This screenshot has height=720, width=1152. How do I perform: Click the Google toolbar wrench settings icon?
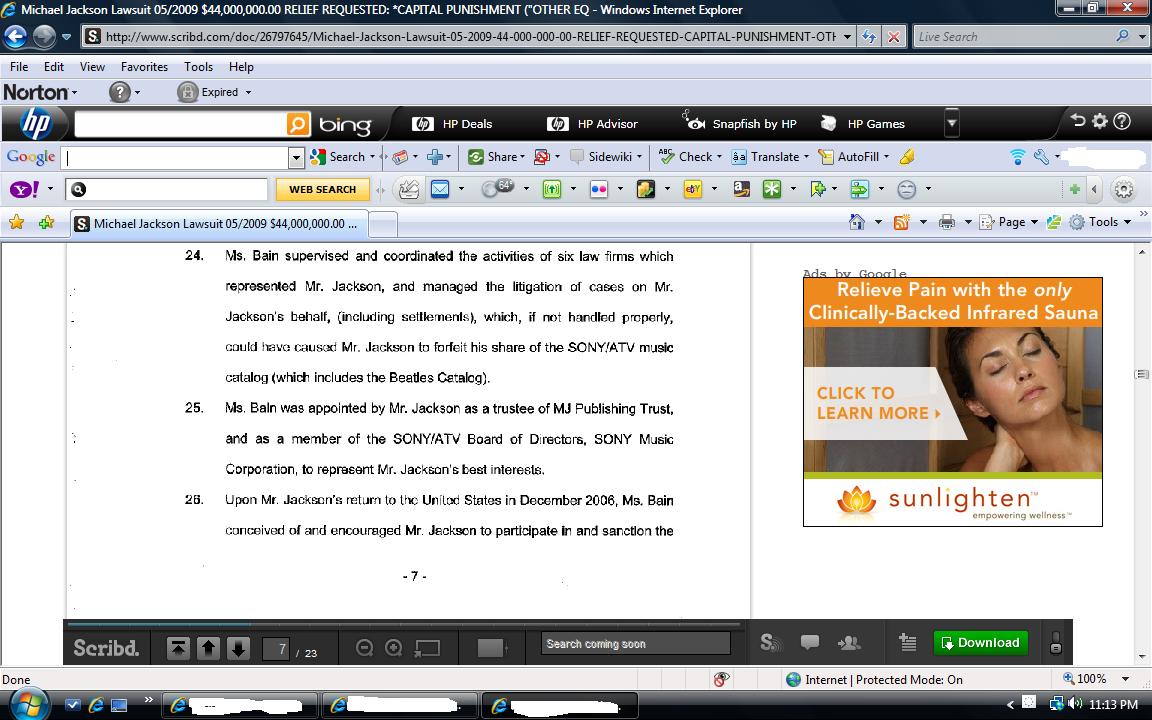pos(1040,156)
